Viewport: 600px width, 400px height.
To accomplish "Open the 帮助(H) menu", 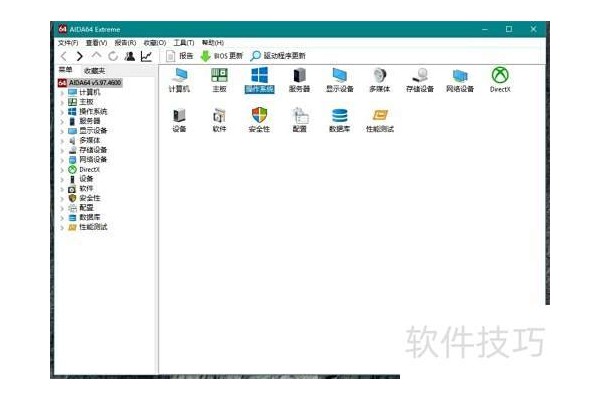I will (213, 42).
